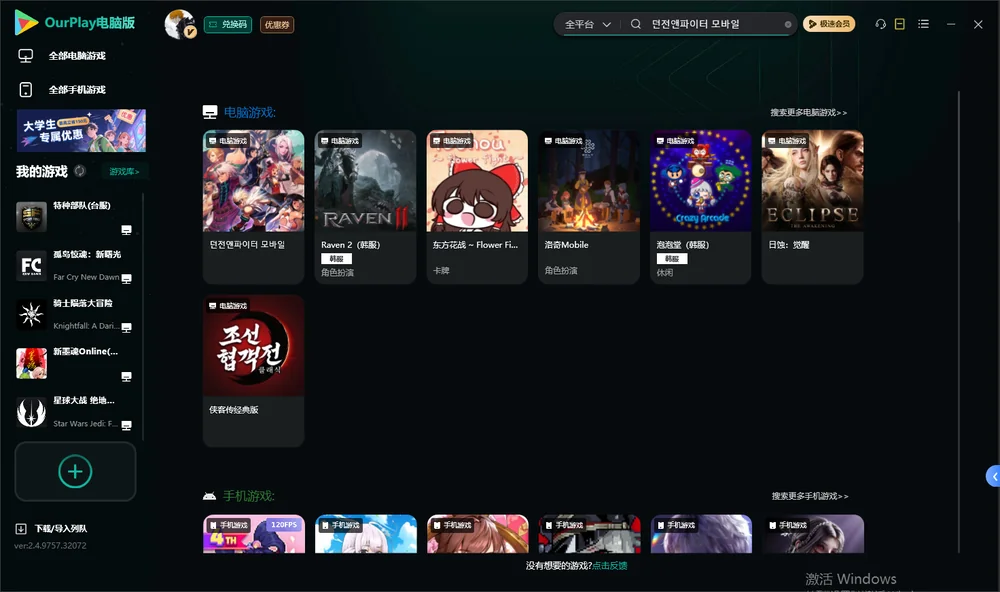Click the PC icon on Star Wars entry
Image resolution: width=1000 pixels, height=592 pixels.
pos(126,425)
